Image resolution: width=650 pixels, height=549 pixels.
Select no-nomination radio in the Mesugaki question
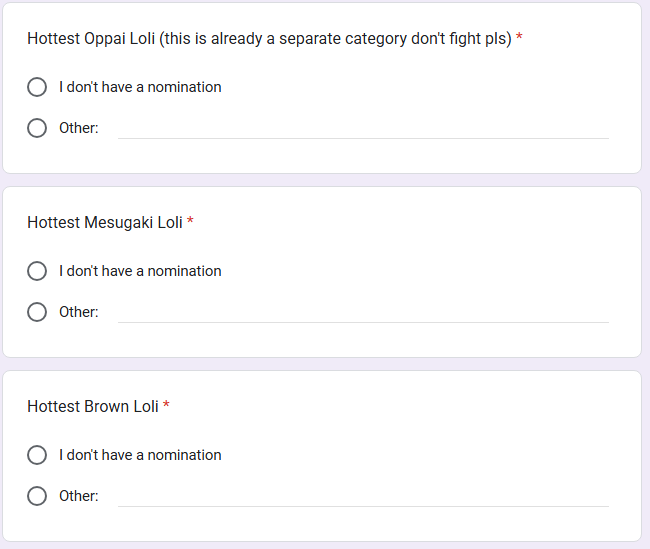point(37,271)
